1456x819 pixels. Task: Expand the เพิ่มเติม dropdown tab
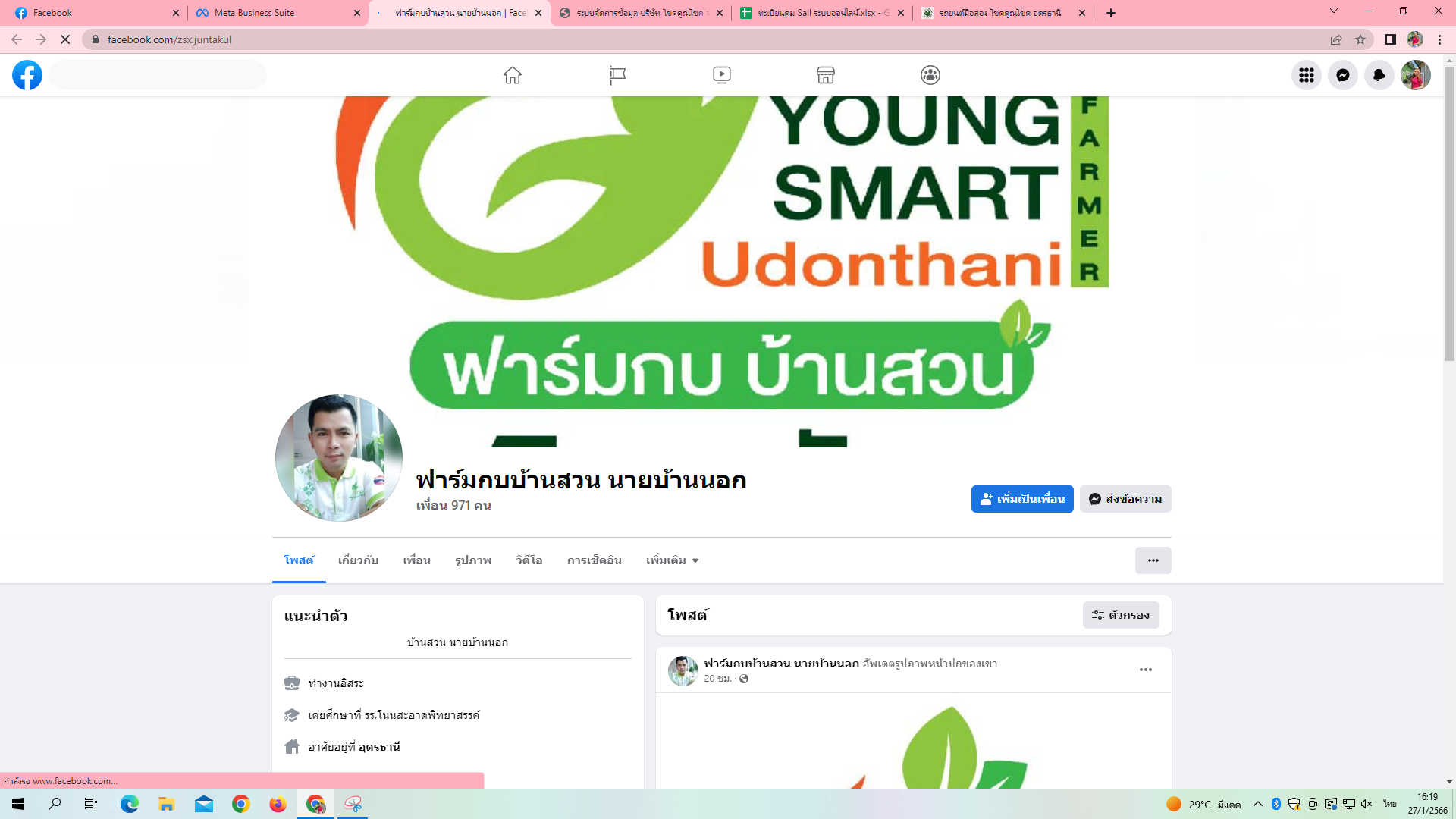[672, 560]
